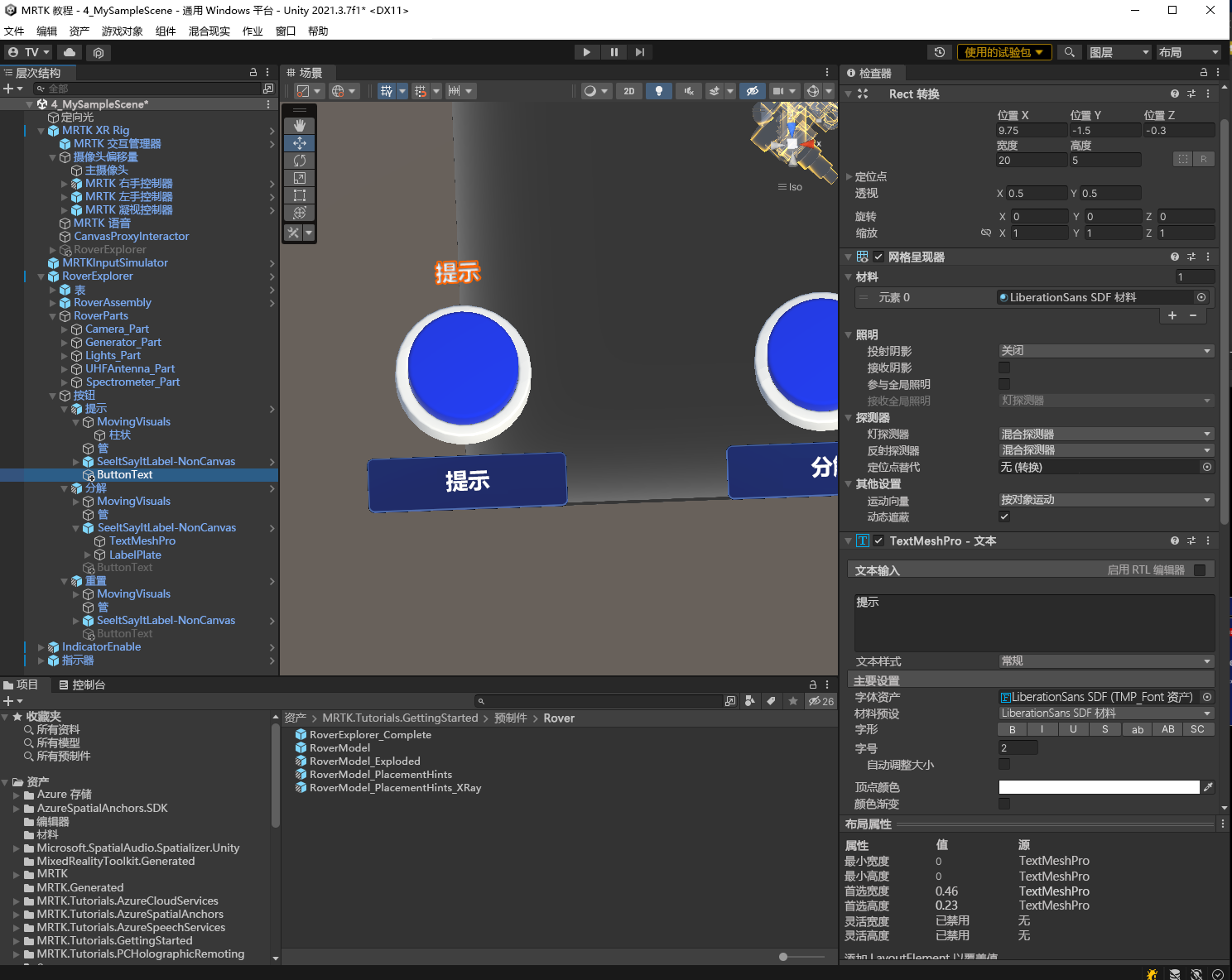Toggle the 2D view mode in the scene

pos(629,91)
